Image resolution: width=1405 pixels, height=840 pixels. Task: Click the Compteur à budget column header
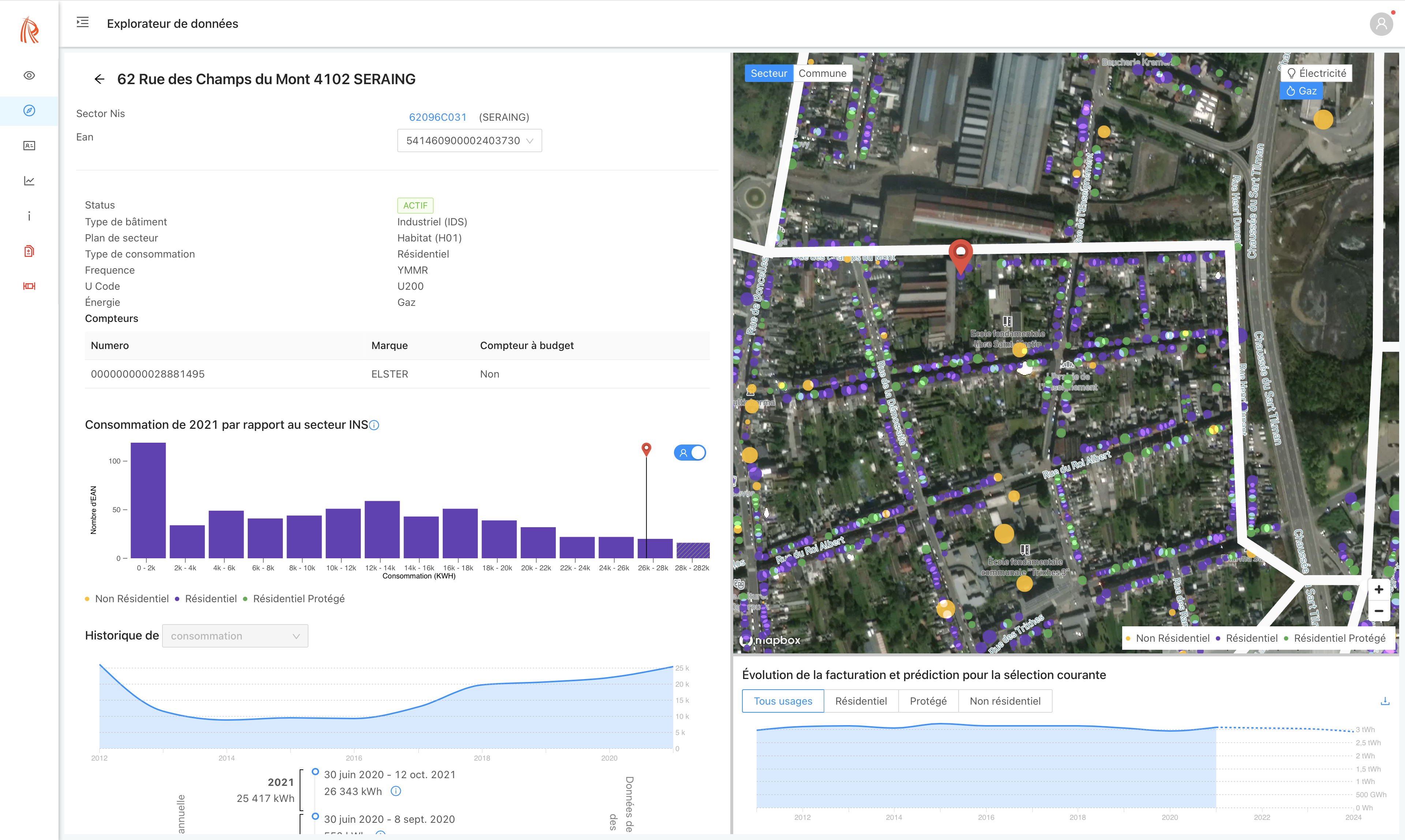click(527, 345)
